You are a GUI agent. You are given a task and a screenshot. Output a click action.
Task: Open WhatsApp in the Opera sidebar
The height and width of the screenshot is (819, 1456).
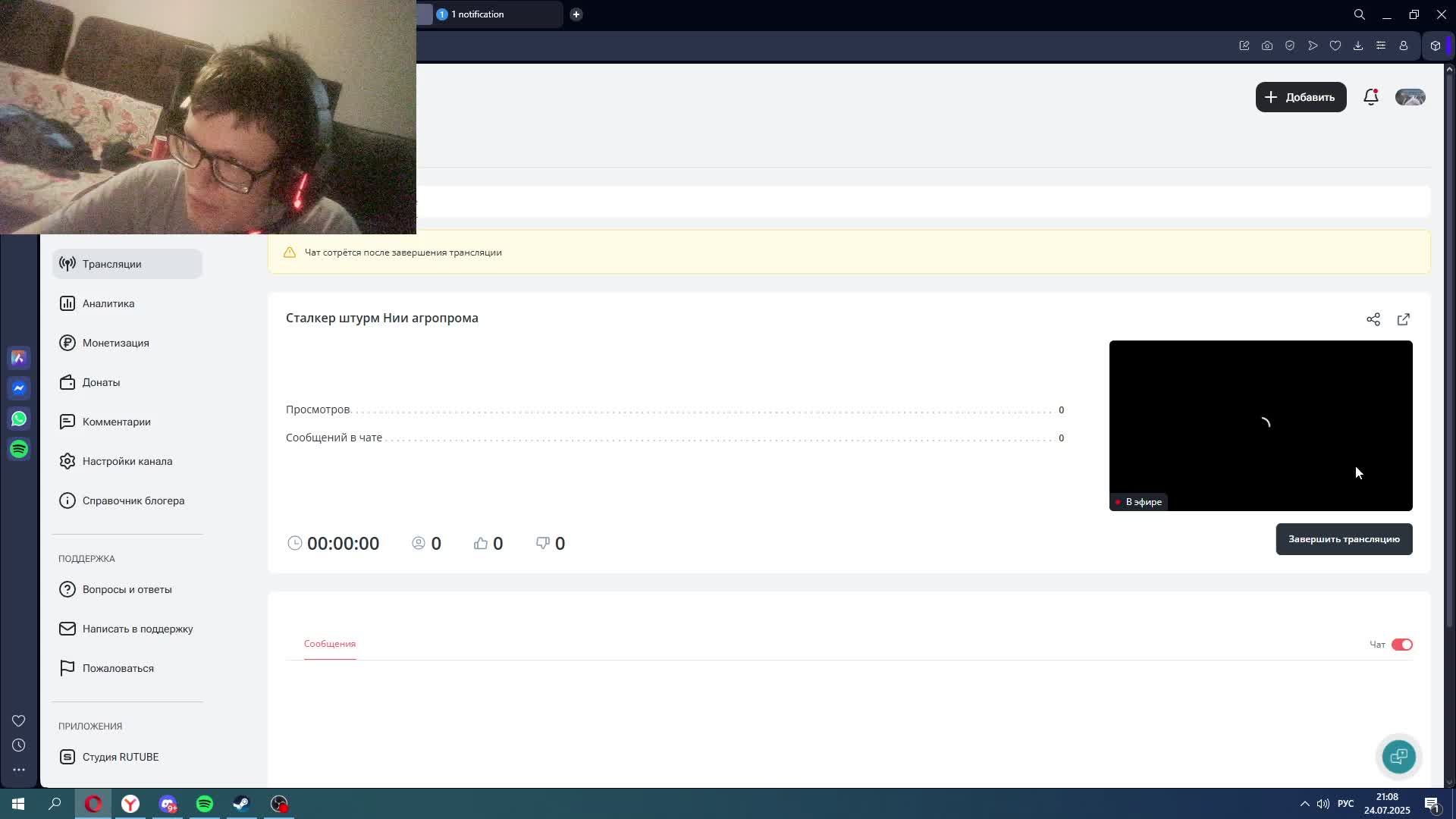19,419
